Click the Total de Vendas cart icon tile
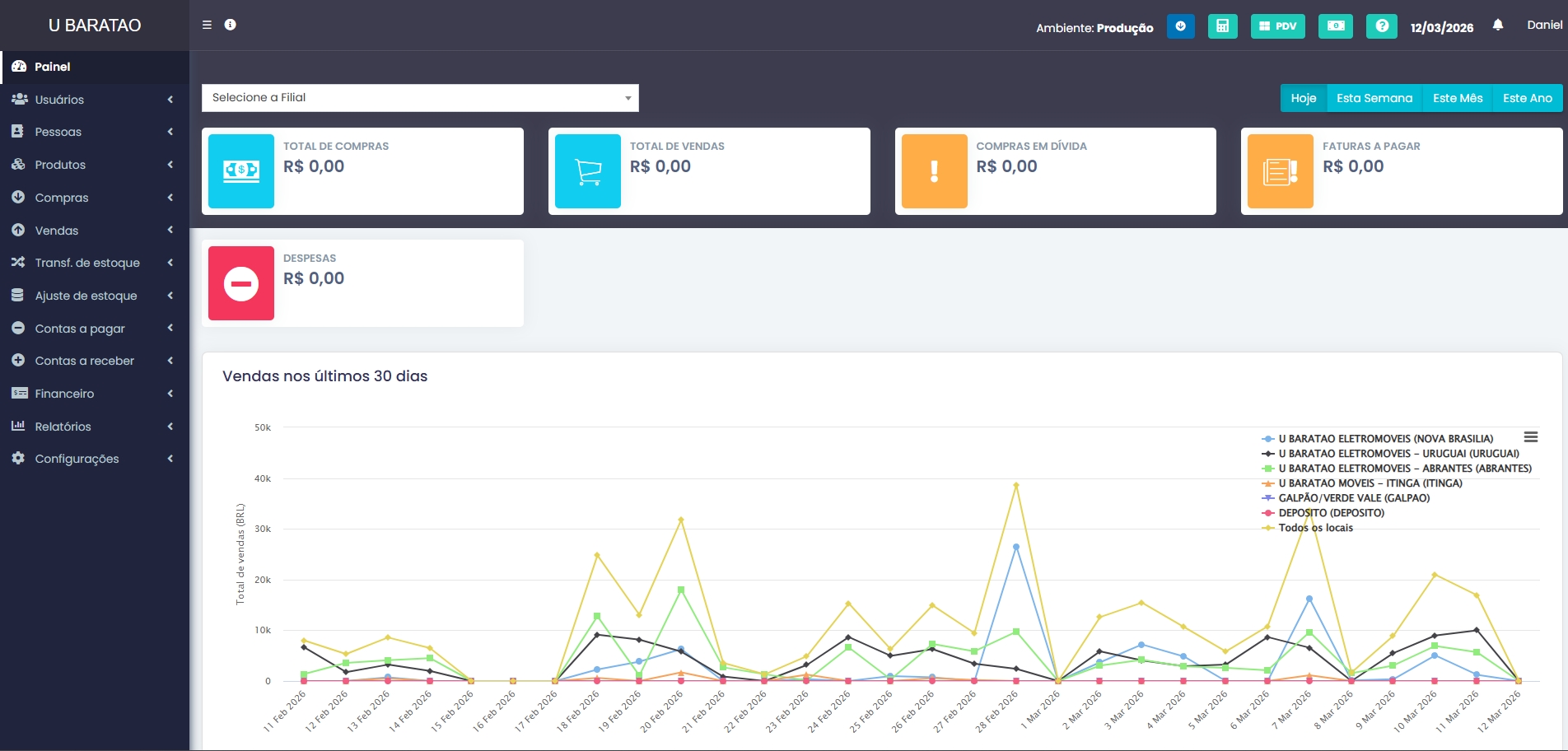Viewport: 1568px width, 751px height. coord(588,171)
